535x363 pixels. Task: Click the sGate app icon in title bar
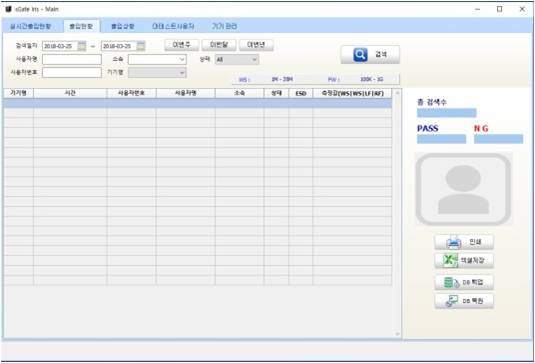click(9, 9)
